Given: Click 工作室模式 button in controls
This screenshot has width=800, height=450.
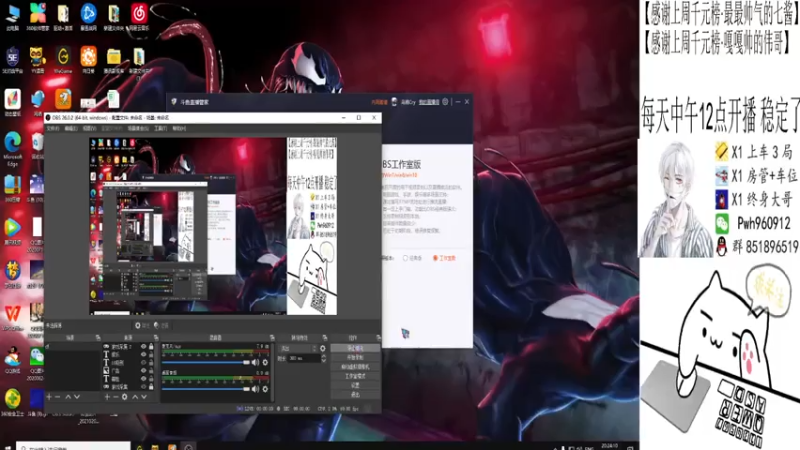Looking at the screenshot, I should coord(355,376).
